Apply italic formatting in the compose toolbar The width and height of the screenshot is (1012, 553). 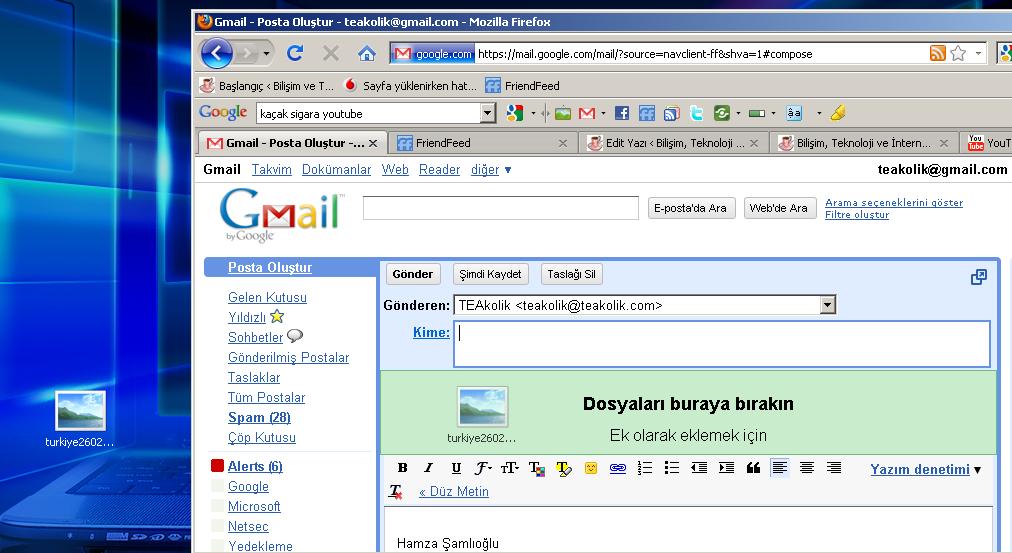coord(428,468)
